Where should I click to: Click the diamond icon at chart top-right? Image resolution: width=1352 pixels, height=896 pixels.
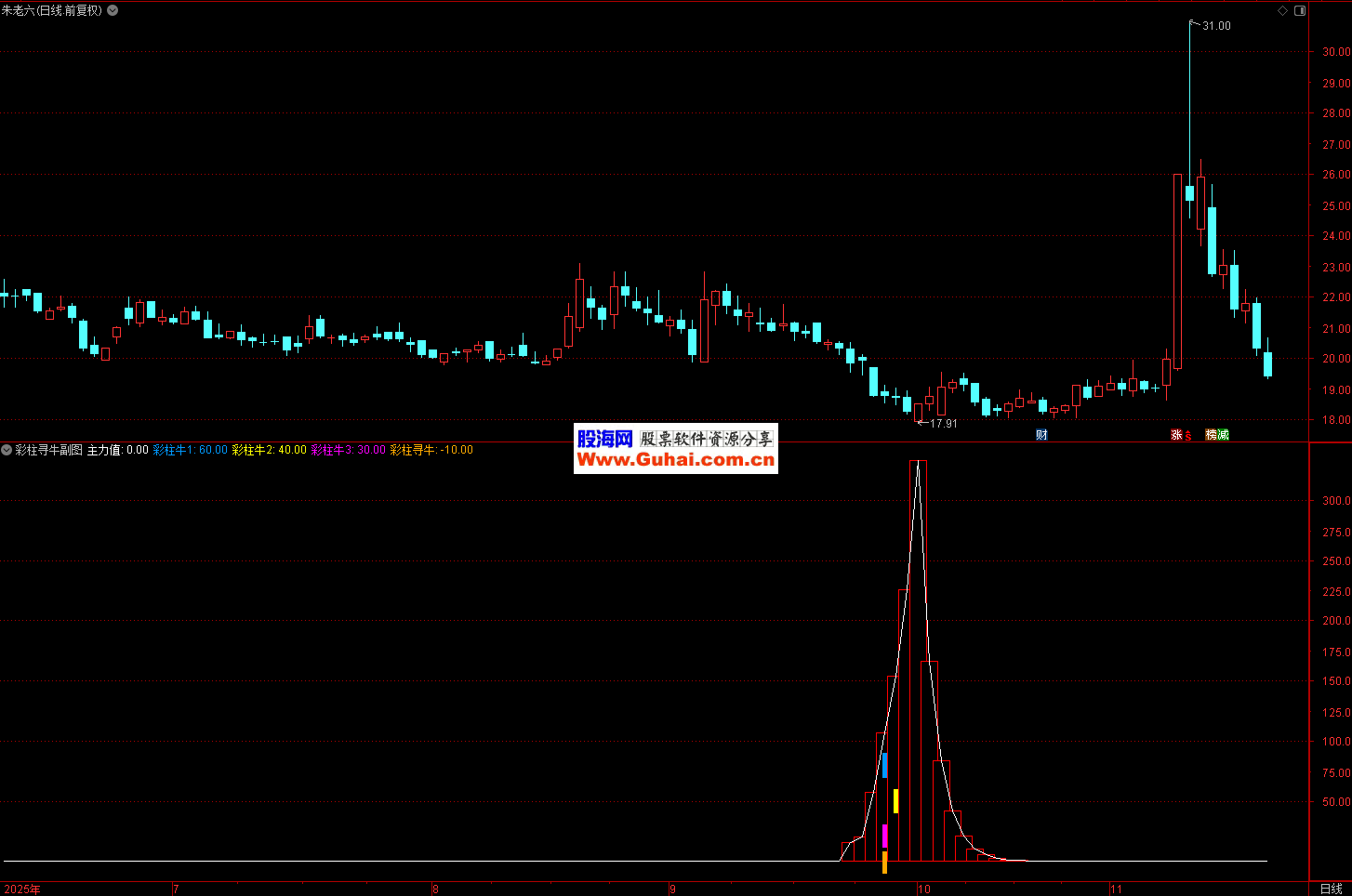[x=1282, y=11]
